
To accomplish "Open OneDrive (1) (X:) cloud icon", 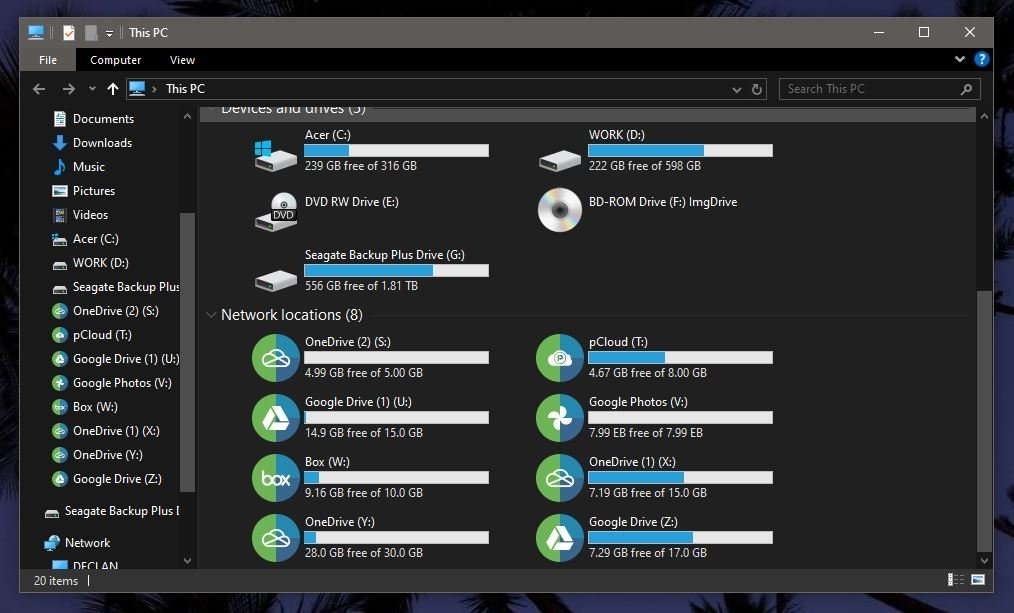I will (559, 478).
